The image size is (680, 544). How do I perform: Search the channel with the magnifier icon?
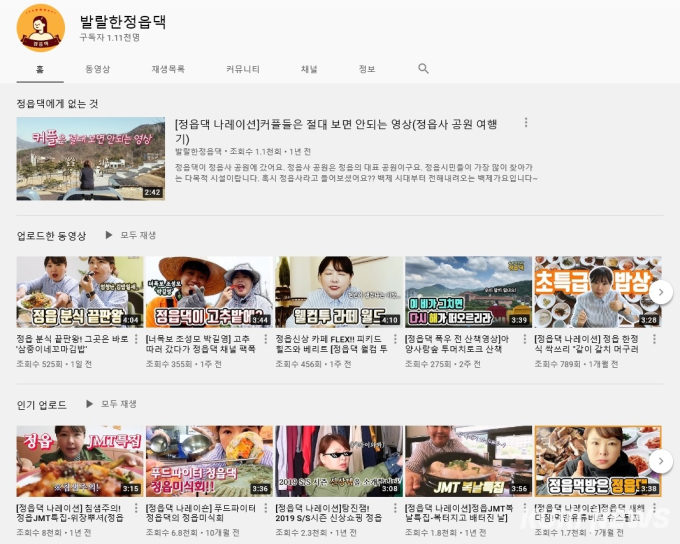(423, 69)
